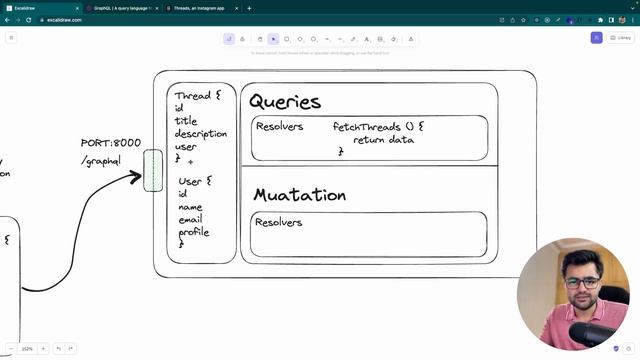640x360 pixels.
Task: Redo the last canvas action
Action: point(71,349)
